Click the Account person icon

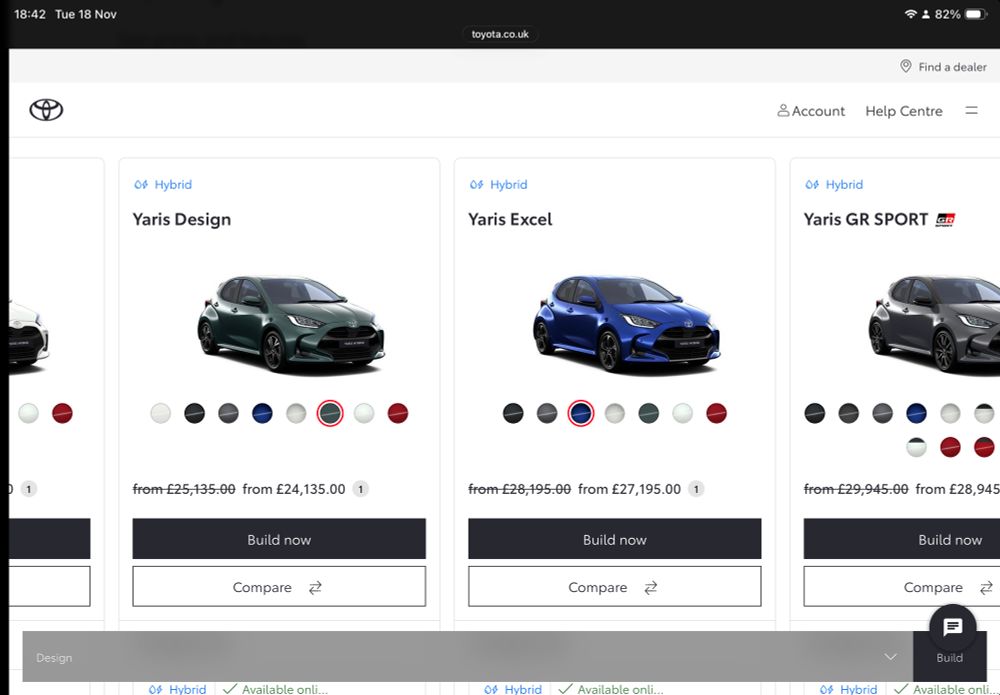[x=783, y=111]
